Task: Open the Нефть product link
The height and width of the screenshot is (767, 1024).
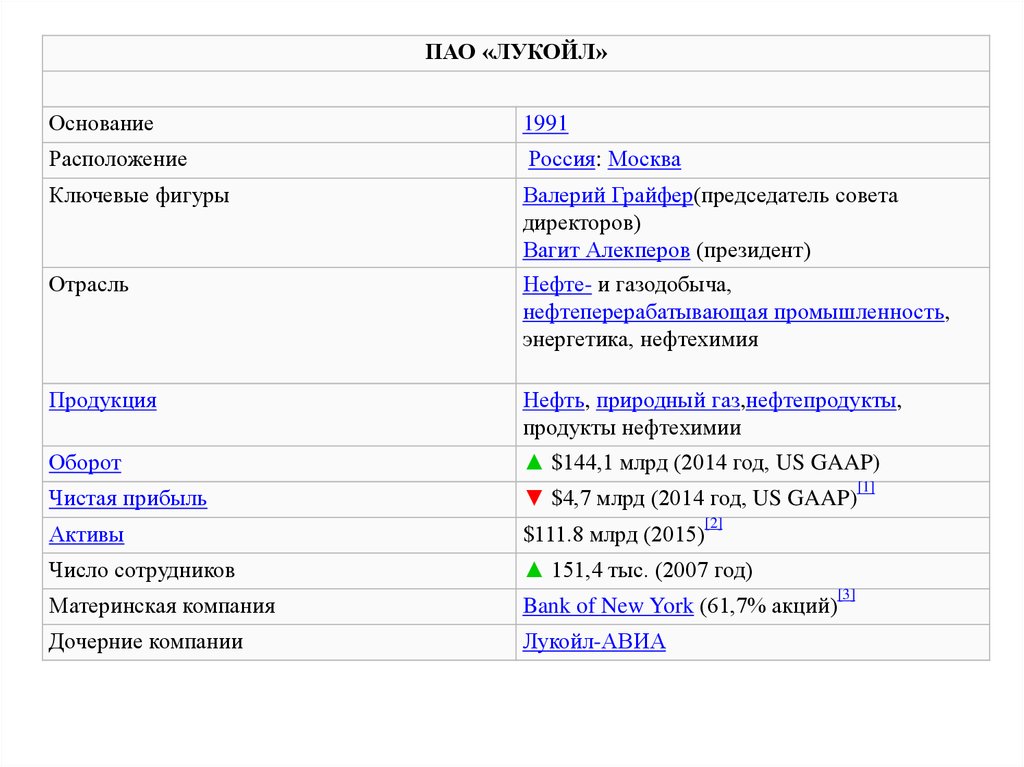Action: pos(553,400)
